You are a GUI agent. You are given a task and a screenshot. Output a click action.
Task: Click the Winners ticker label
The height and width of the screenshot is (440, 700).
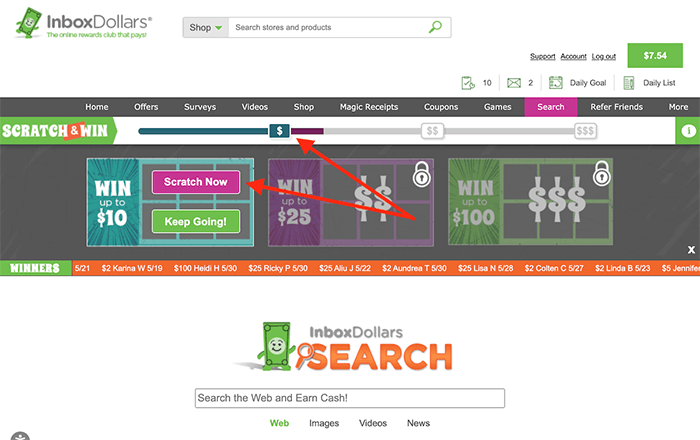point(35,268)
